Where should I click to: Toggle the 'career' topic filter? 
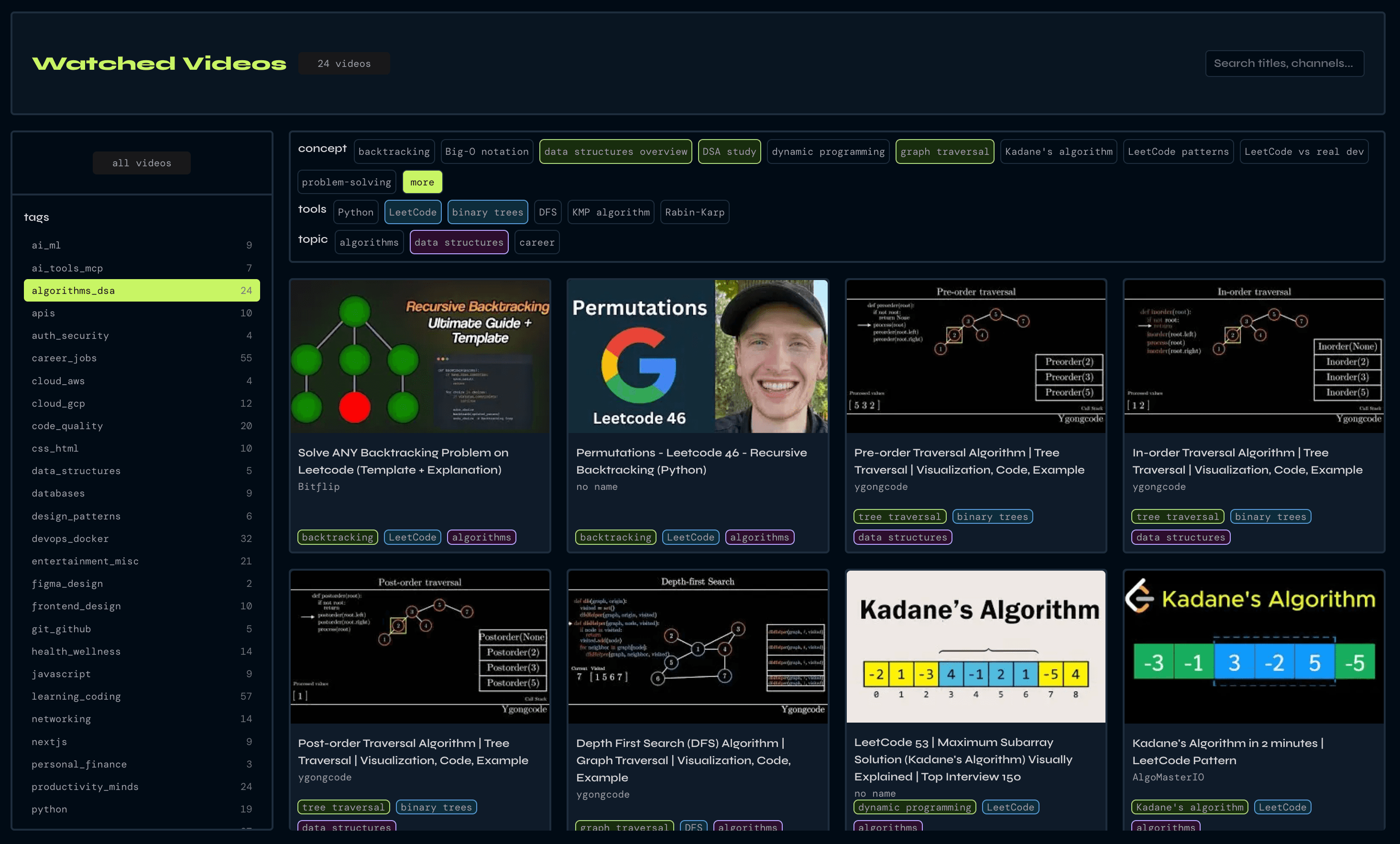pyautogui.click(x=537, y=242)
